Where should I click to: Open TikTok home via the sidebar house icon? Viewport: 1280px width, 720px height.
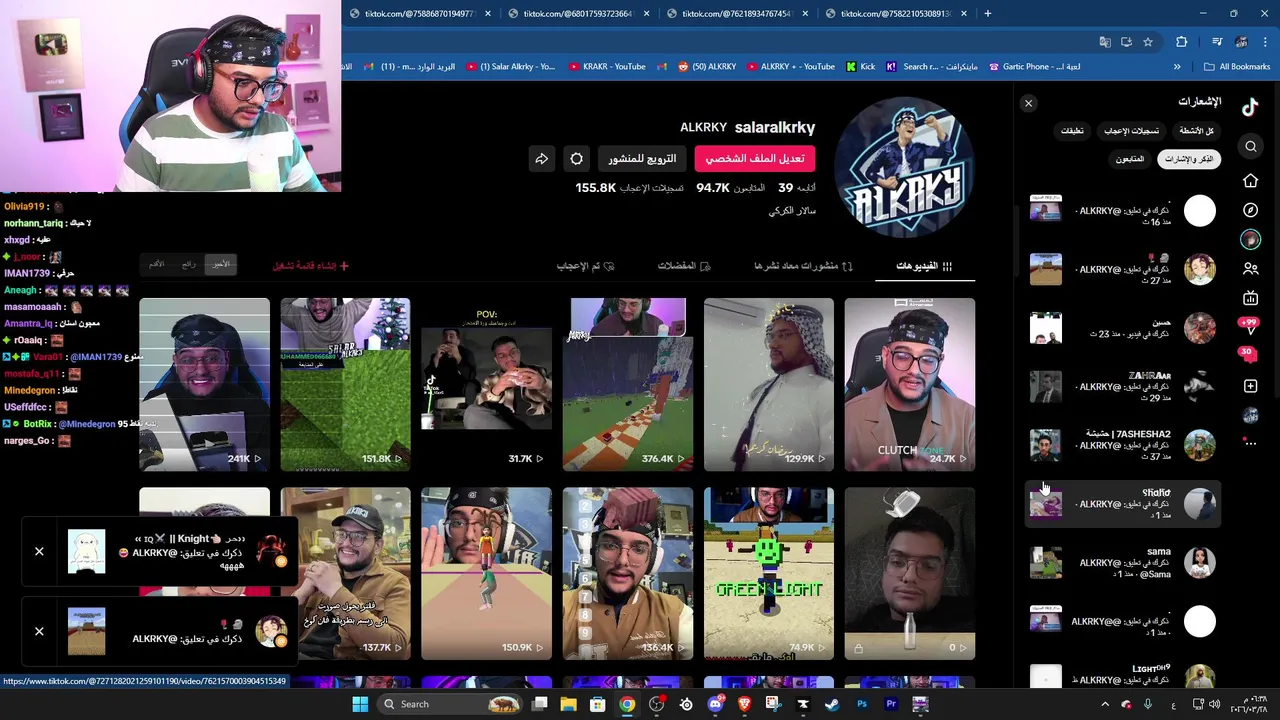[x=1250, y=181]
